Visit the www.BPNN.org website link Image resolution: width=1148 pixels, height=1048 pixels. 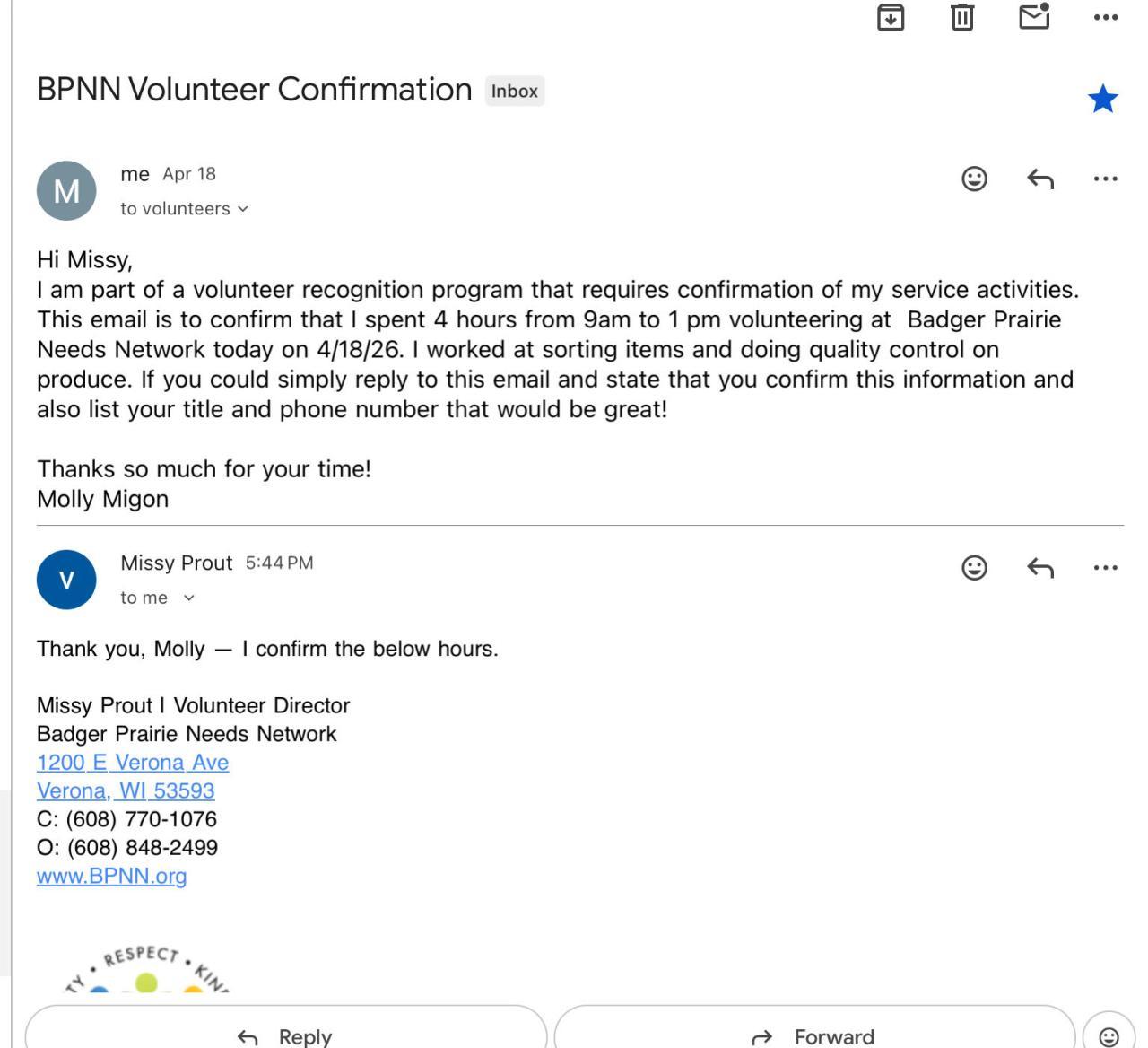click(x=112, y=876)
